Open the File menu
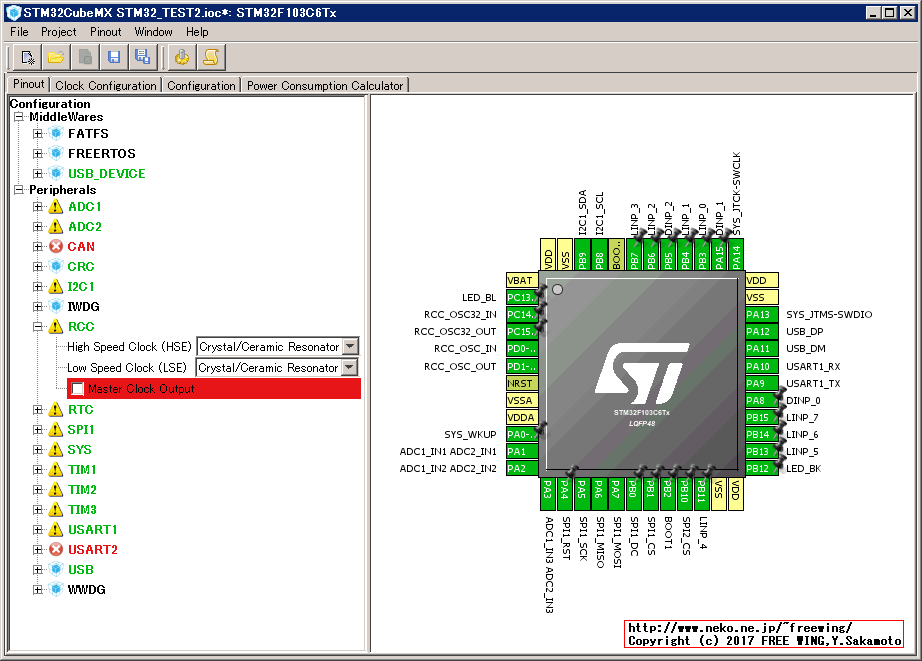 pyautogui.click(x=19, y=32)
